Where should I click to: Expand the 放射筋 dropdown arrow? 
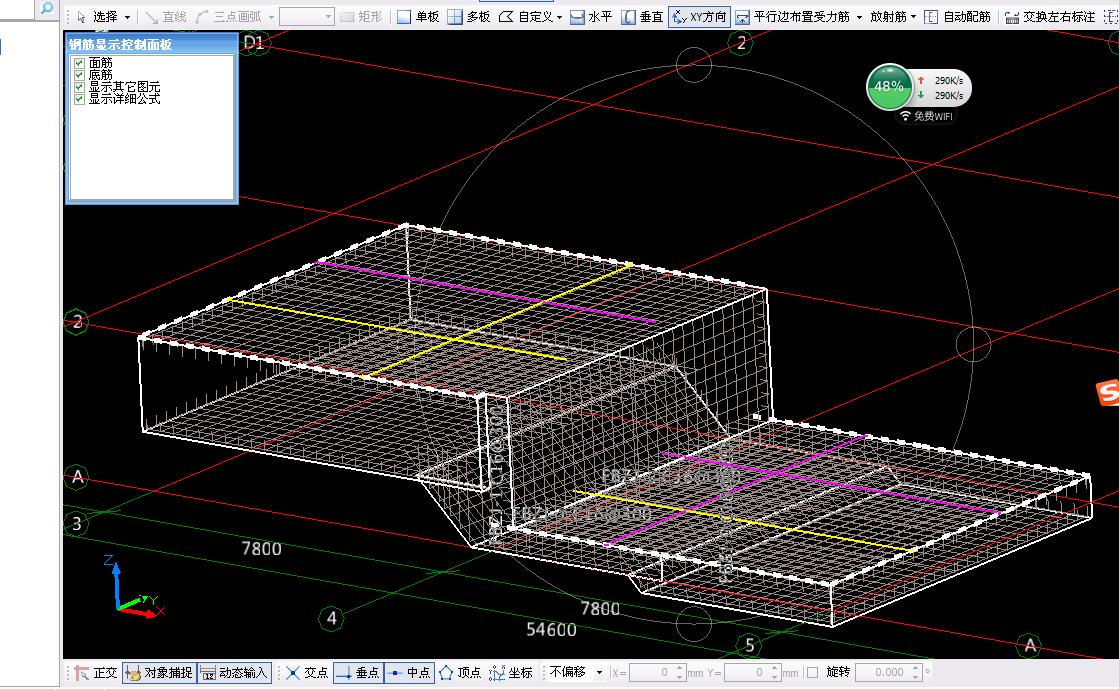pyautogui.click(x=913, y=16)
